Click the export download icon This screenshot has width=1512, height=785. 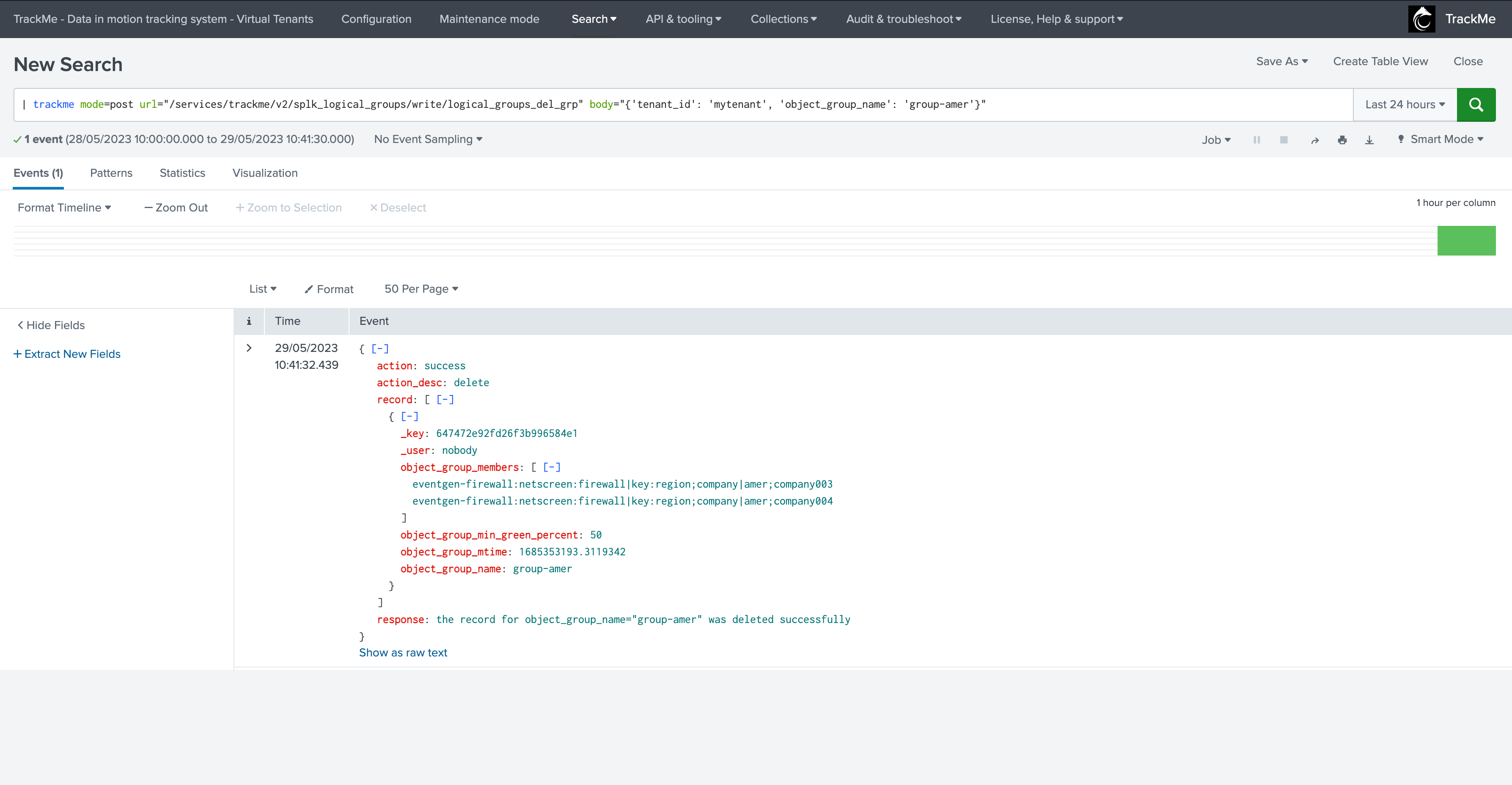pyautogui.click(x=1369, y=140)
